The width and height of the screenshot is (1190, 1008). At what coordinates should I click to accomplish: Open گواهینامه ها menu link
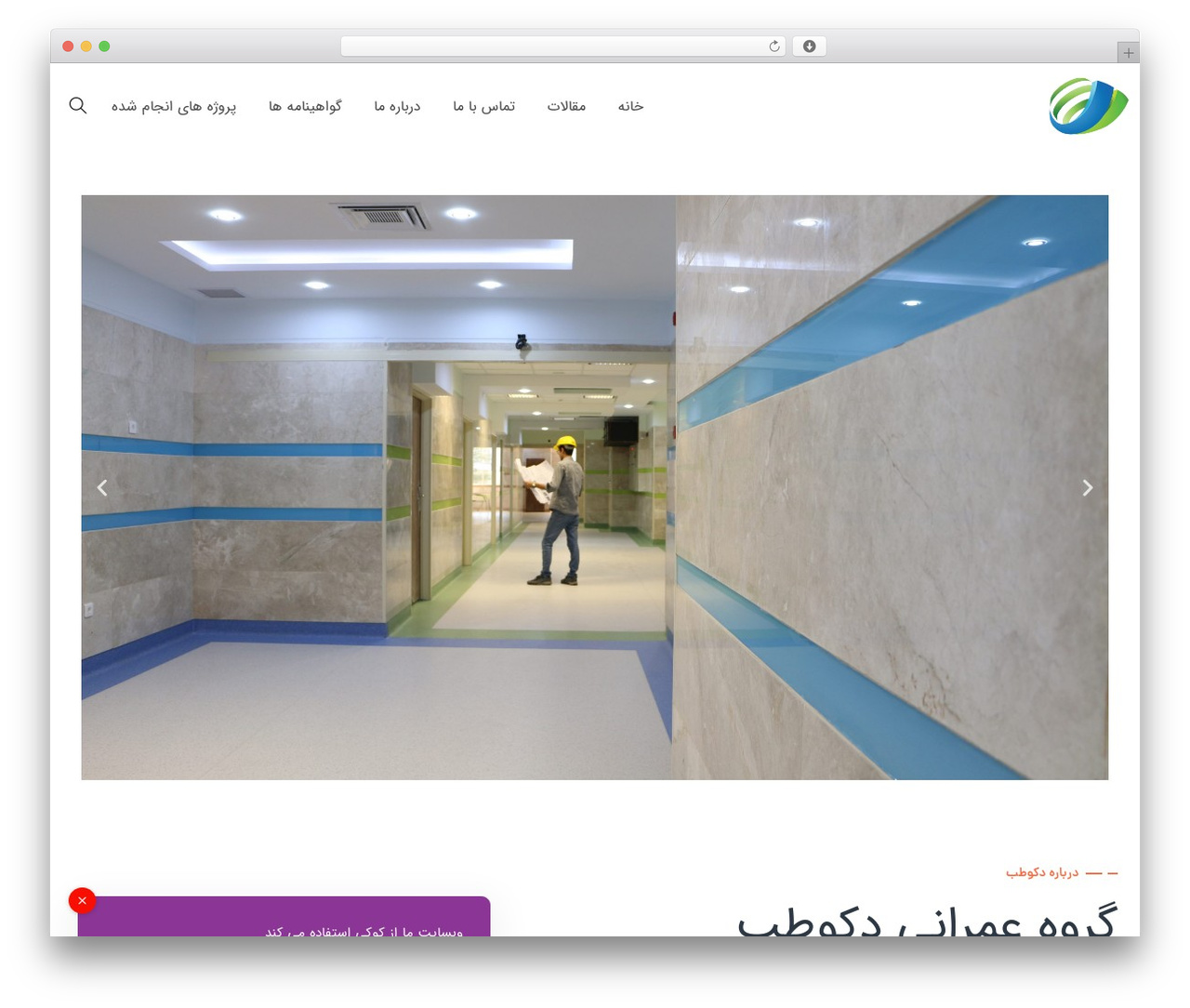tap(306, 106)
